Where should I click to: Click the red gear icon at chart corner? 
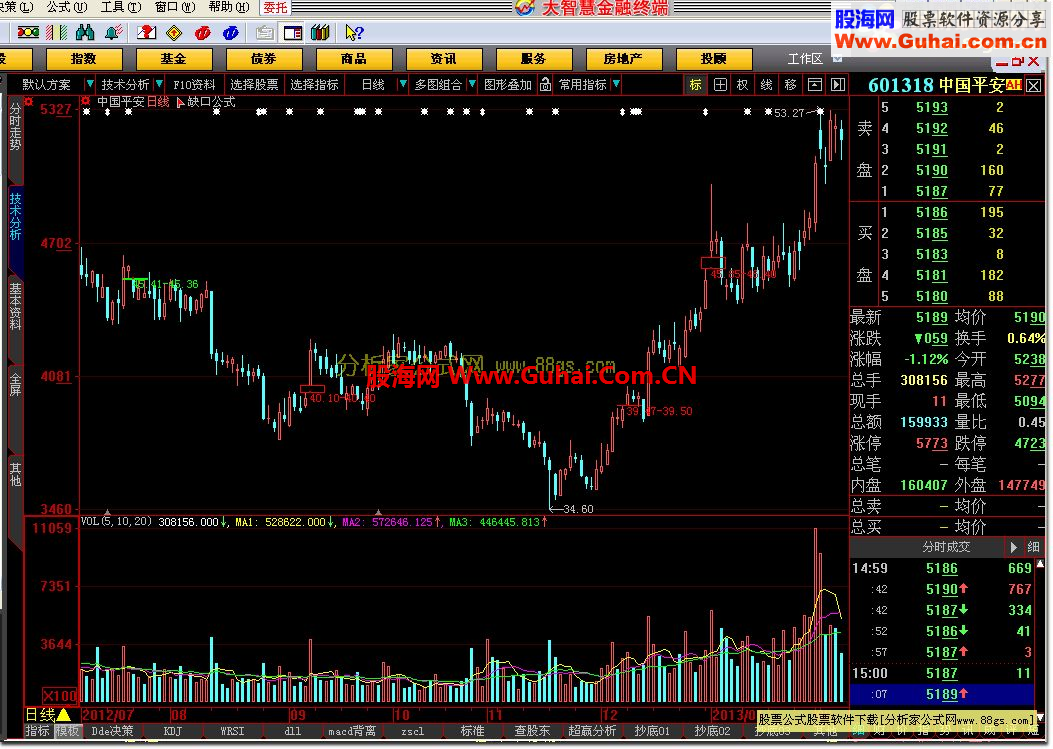click(x=29, y=101)
